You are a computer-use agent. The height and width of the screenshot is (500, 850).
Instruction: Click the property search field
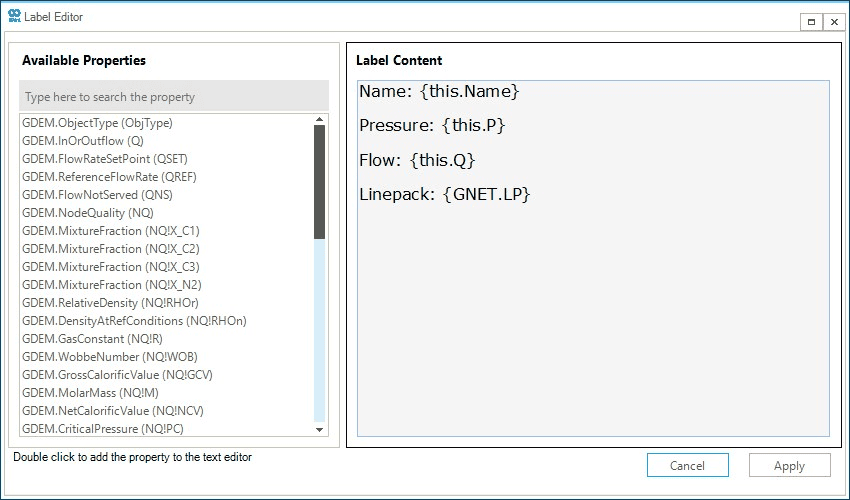(173, 97)
